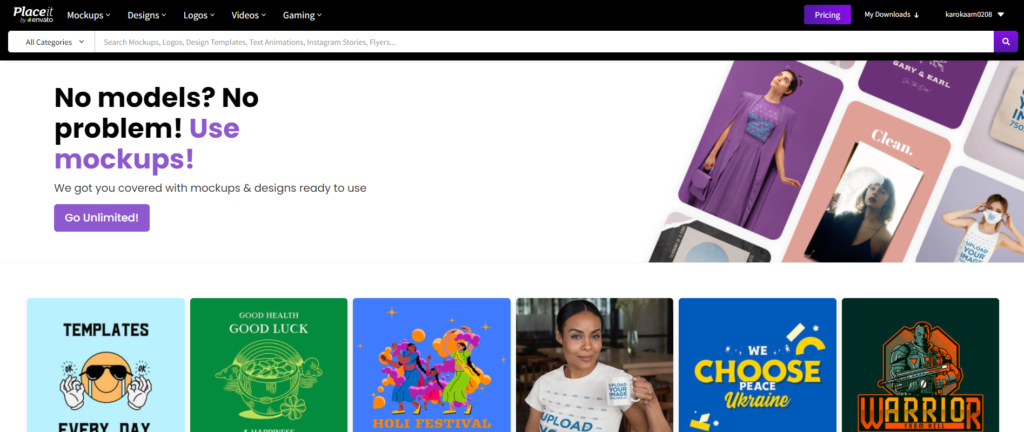Open the Designs menu
The image size is (1024, 432).
coord(147,14)
